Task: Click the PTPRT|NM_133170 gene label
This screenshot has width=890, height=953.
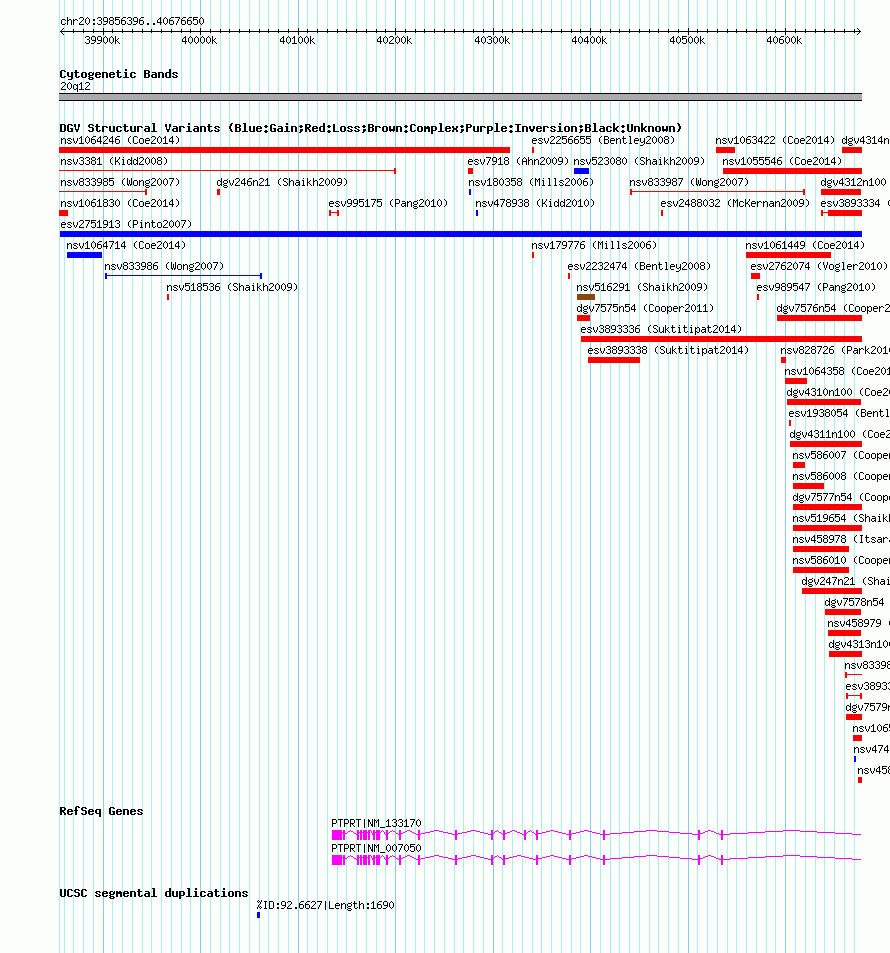Action: pos(376,823)
